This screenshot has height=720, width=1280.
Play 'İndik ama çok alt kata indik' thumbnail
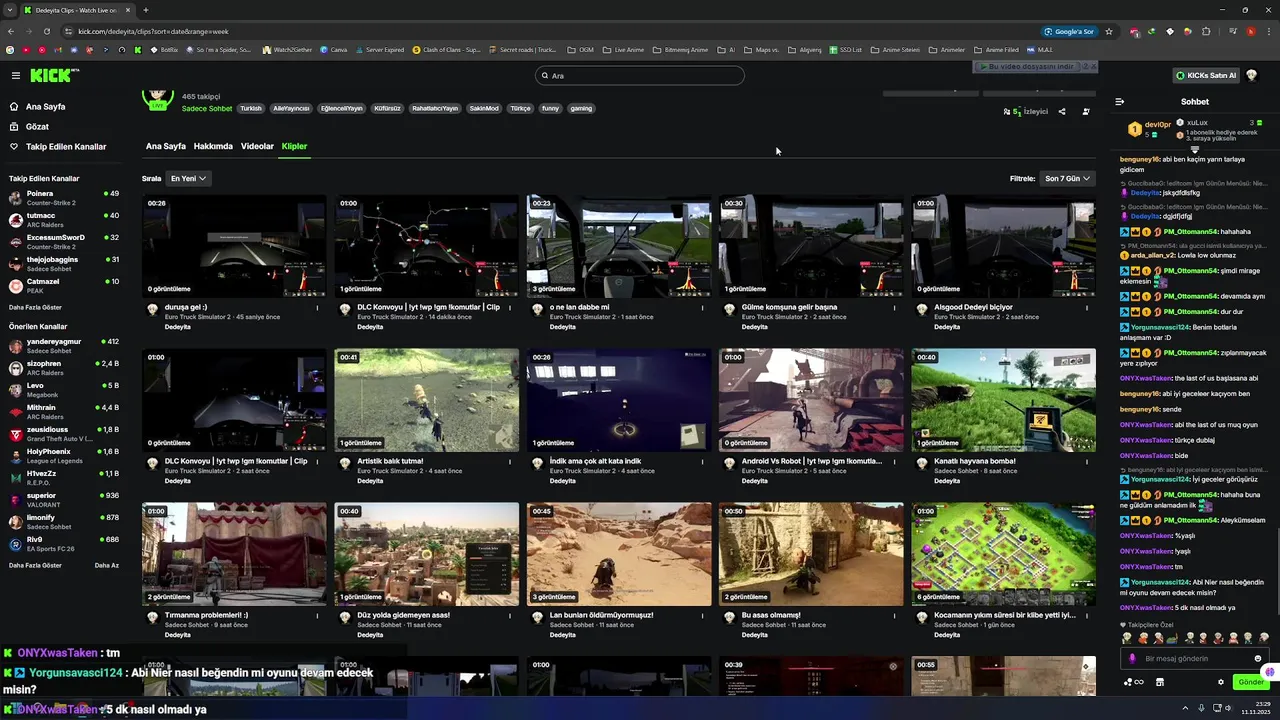(x=619, y=400)
